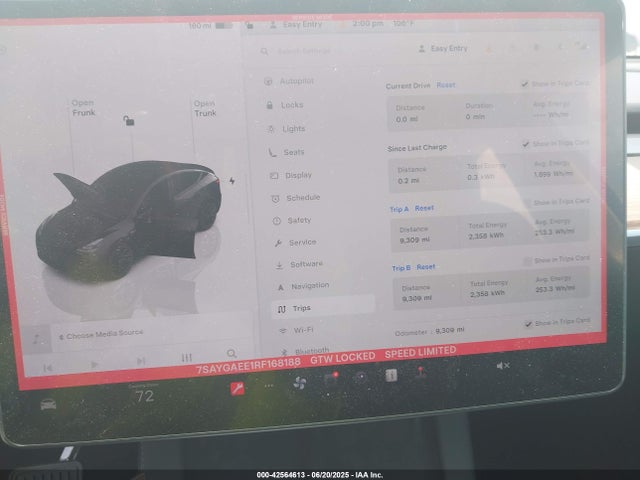Open Autopilot settings
The image size is (640, 480).
tap(289, 81)
